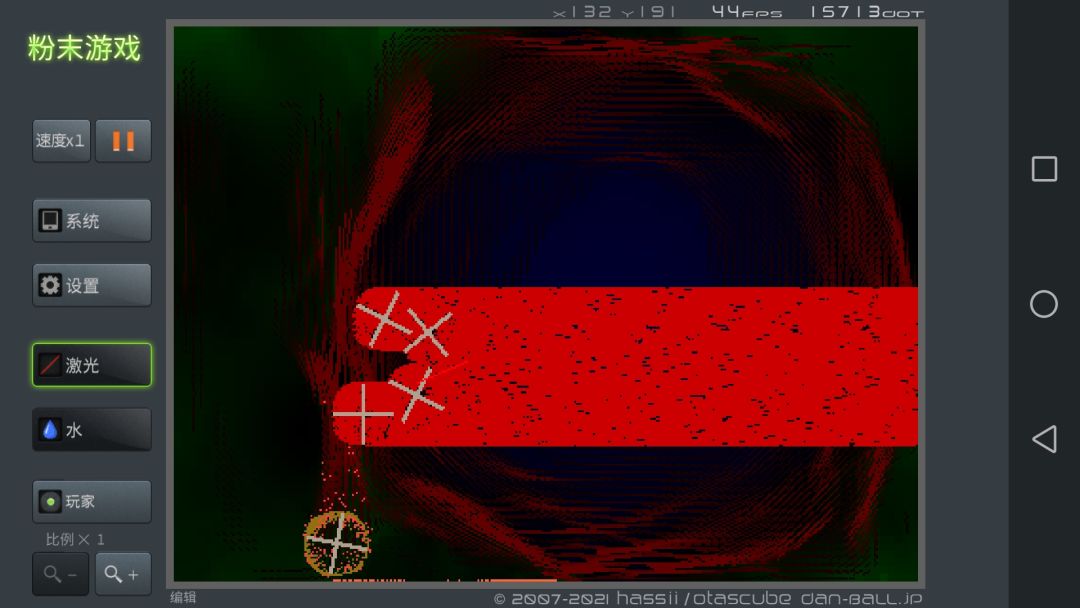Screen dimensions: 1080x608
Task: Select the 玩家 player element
Action: coord(92,501)
